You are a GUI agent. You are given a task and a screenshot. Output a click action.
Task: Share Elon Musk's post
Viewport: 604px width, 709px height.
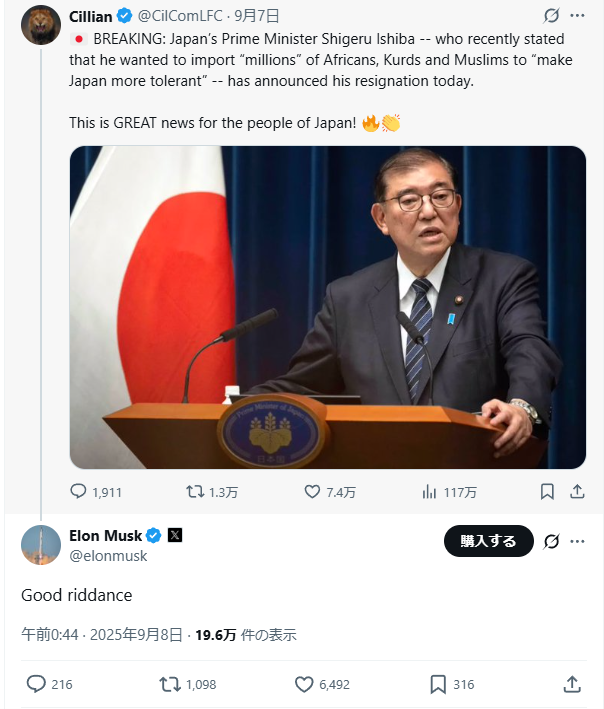point(572,684)
